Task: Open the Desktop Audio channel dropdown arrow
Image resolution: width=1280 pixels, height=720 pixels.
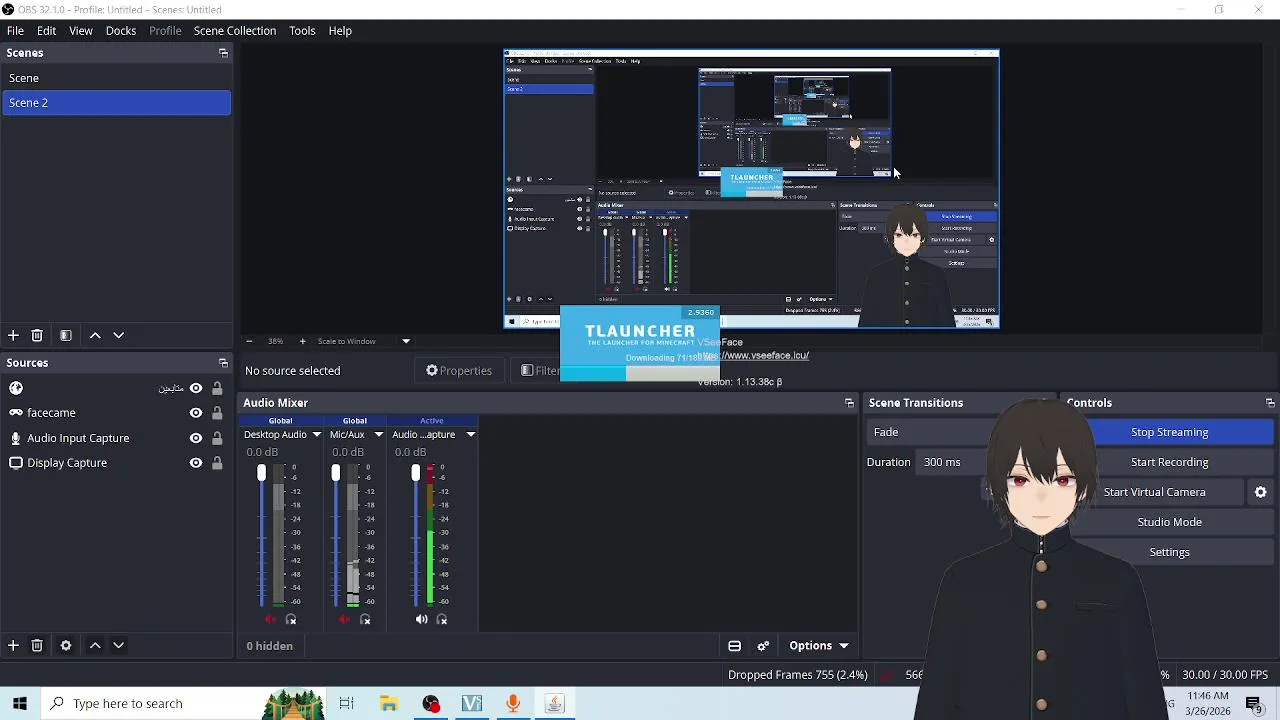Action: 316,435
